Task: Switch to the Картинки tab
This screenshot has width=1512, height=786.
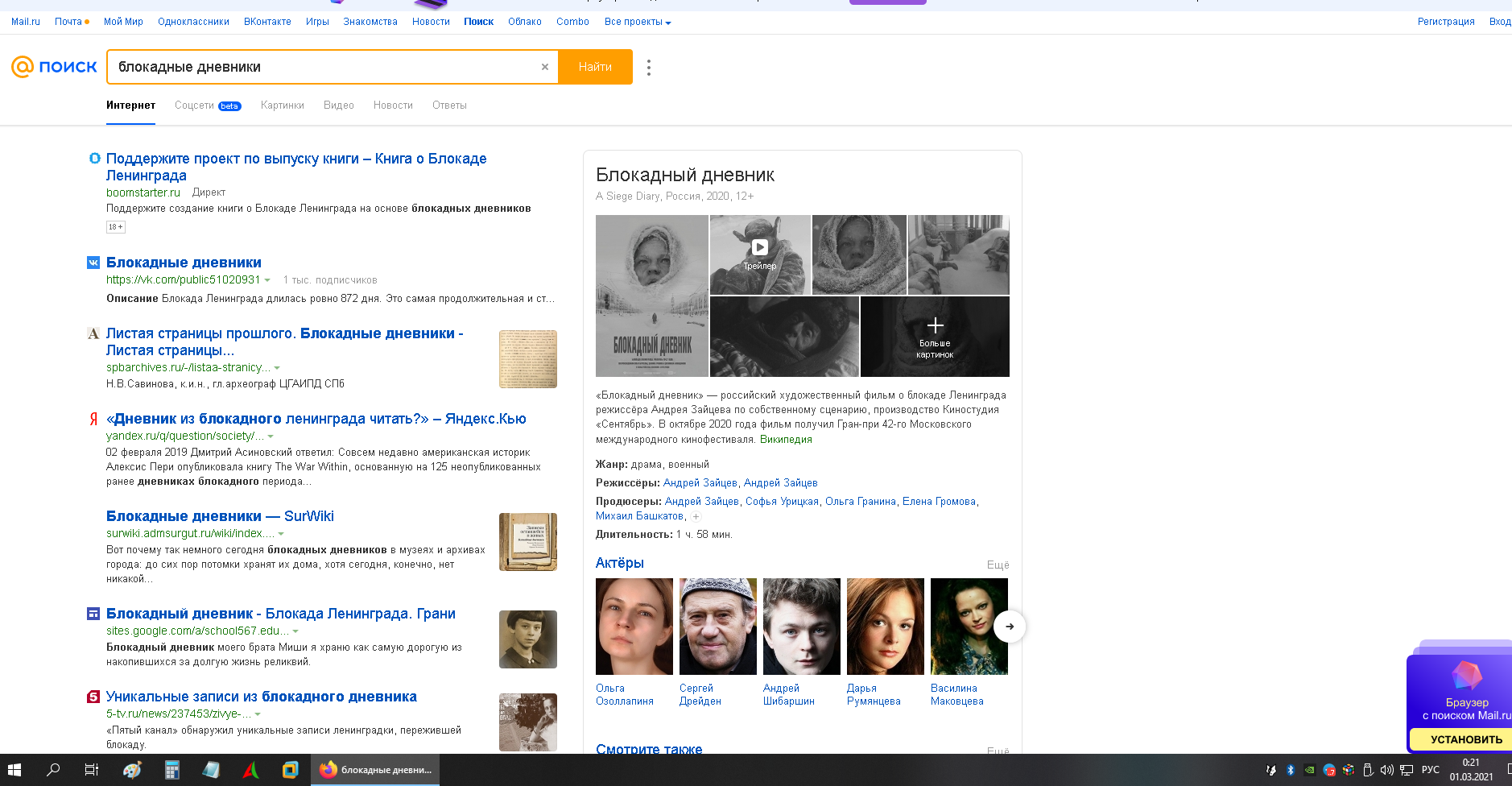Action: tap(283, 105)
